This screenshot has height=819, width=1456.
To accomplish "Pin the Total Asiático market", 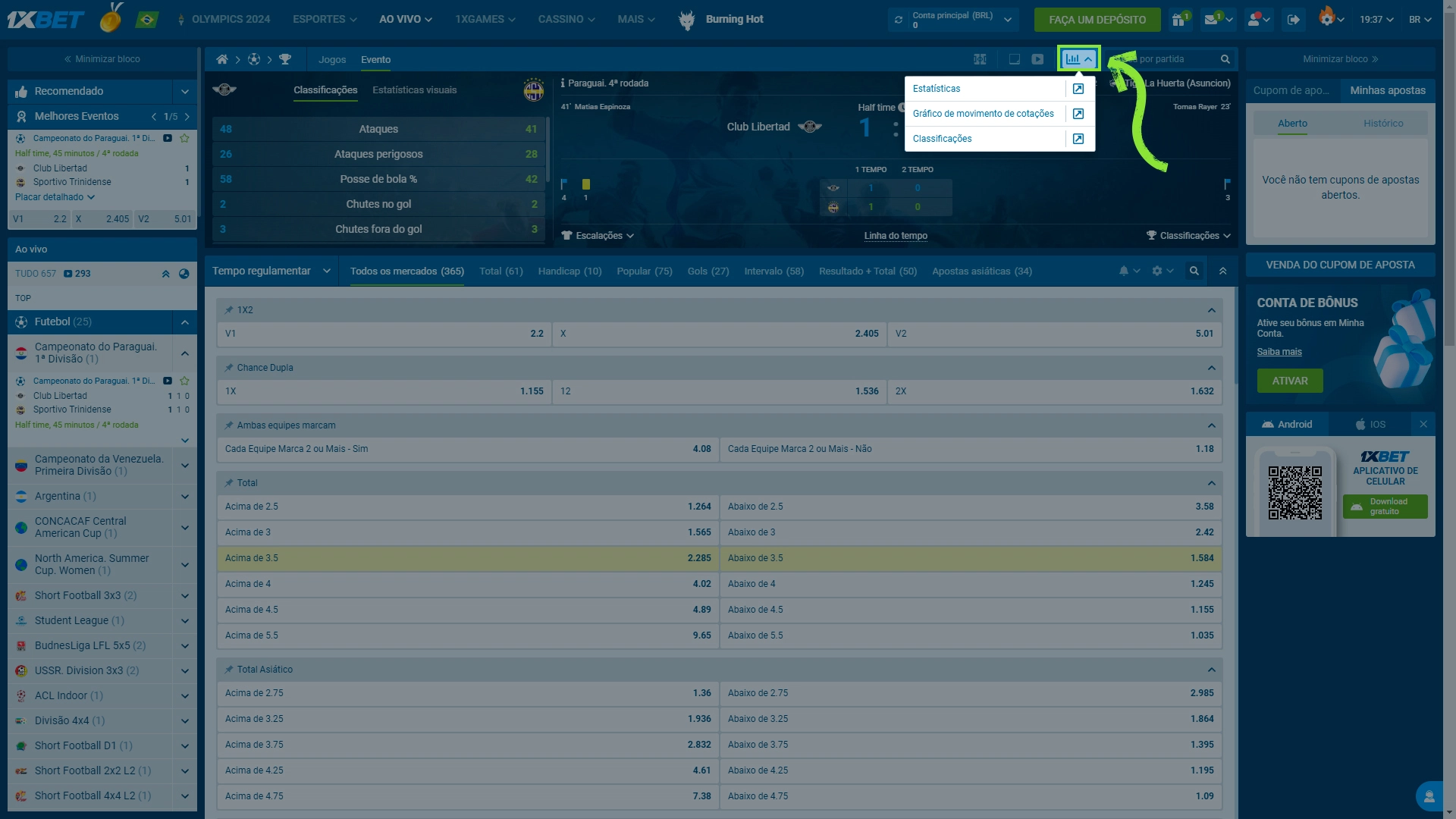I will coord(228,670).
